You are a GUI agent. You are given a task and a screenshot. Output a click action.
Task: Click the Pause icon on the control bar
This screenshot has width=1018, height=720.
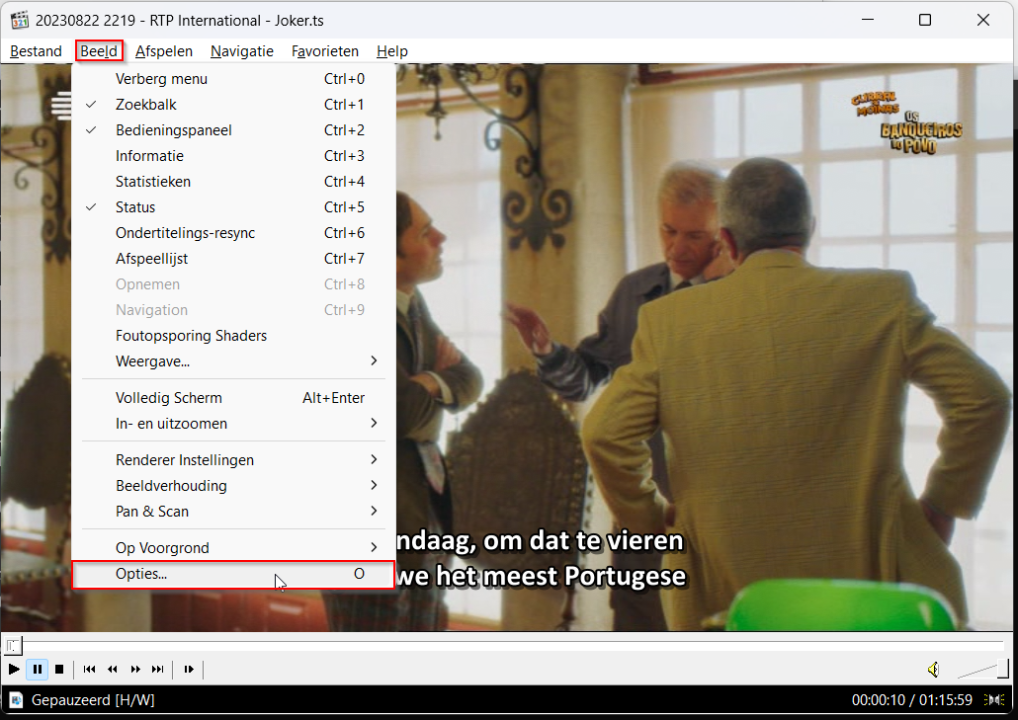point(36,669)
